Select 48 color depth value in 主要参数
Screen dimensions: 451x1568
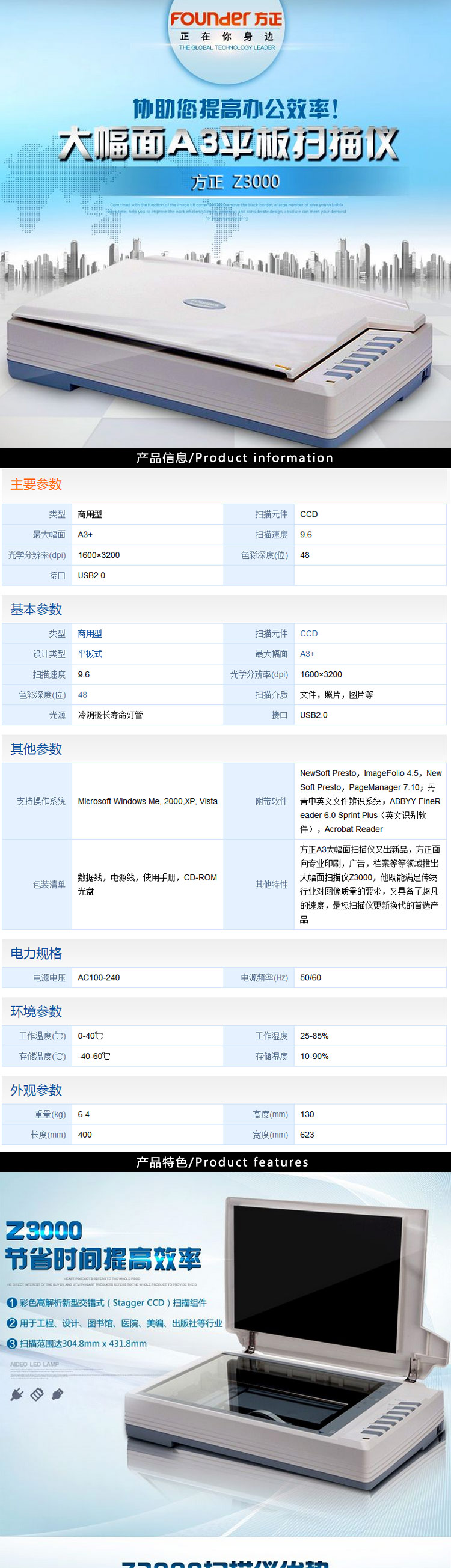point(304,555)
